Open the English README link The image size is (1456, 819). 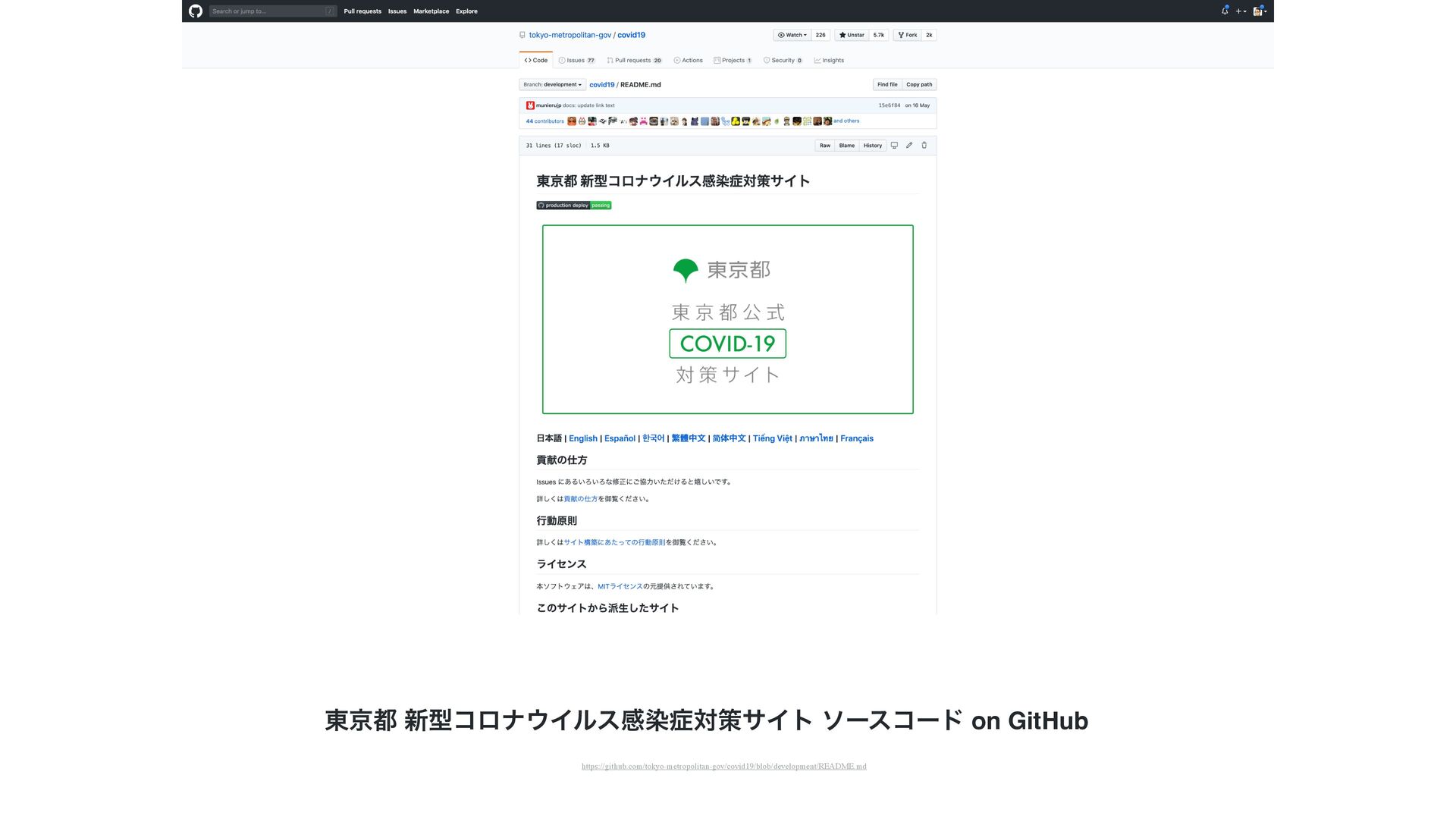pyautogui.click(x=582, y=438)
